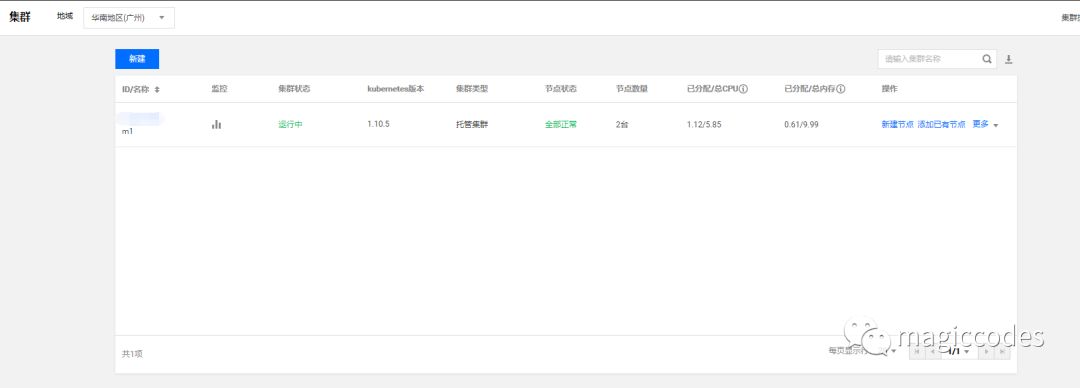Click the 共1项 total count text
Image resolution: width=1080 pixels, height=388 pixels.
(x=132, y=354)
